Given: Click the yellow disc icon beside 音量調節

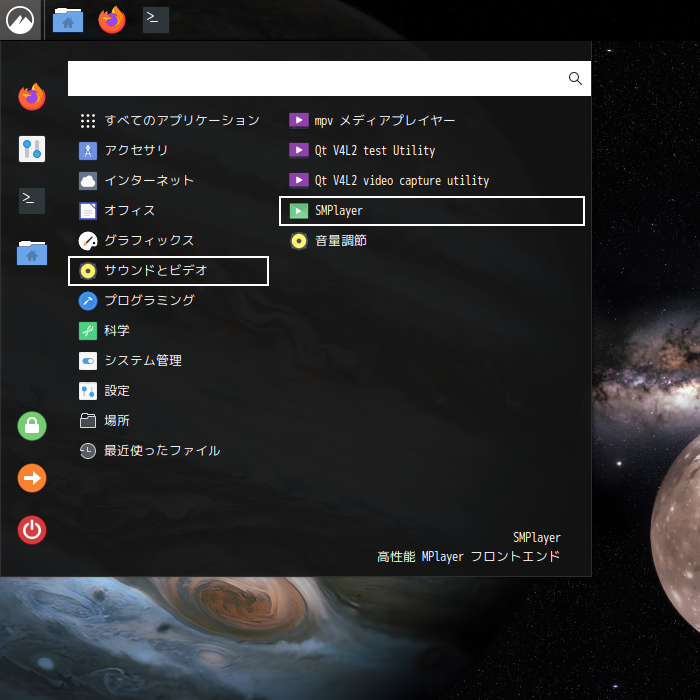Looking at the screenshot, I should click(x=299, y=241).
